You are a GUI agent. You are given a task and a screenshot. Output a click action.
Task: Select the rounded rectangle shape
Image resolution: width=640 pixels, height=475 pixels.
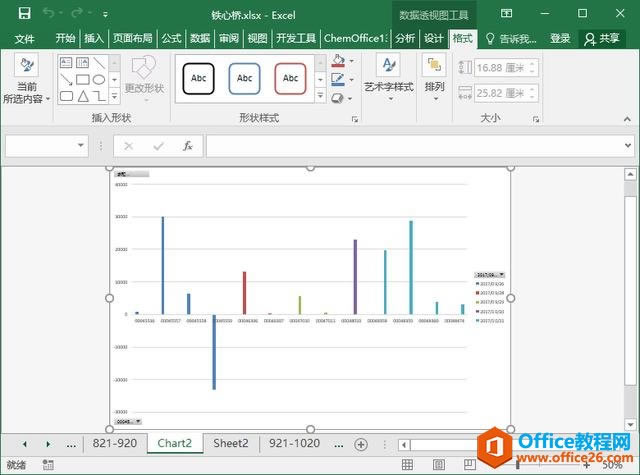click(66, 96)
